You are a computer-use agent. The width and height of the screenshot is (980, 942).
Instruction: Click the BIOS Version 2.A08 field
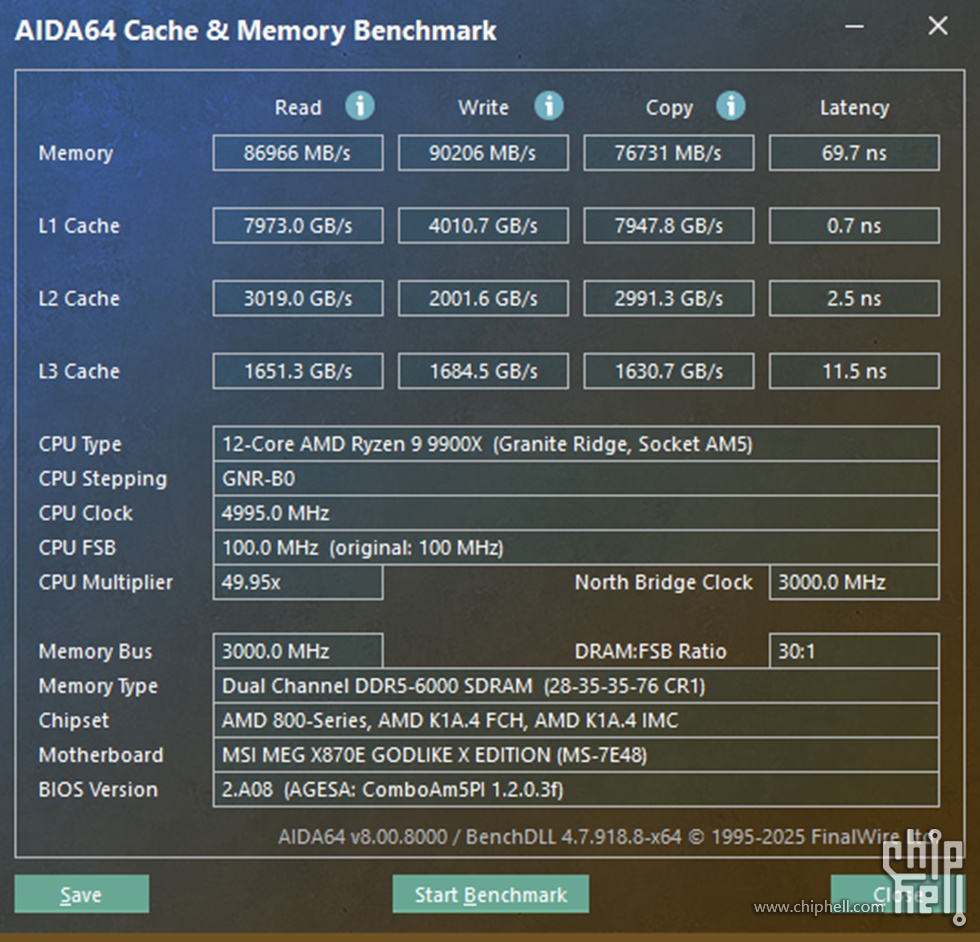coord(576,790)
